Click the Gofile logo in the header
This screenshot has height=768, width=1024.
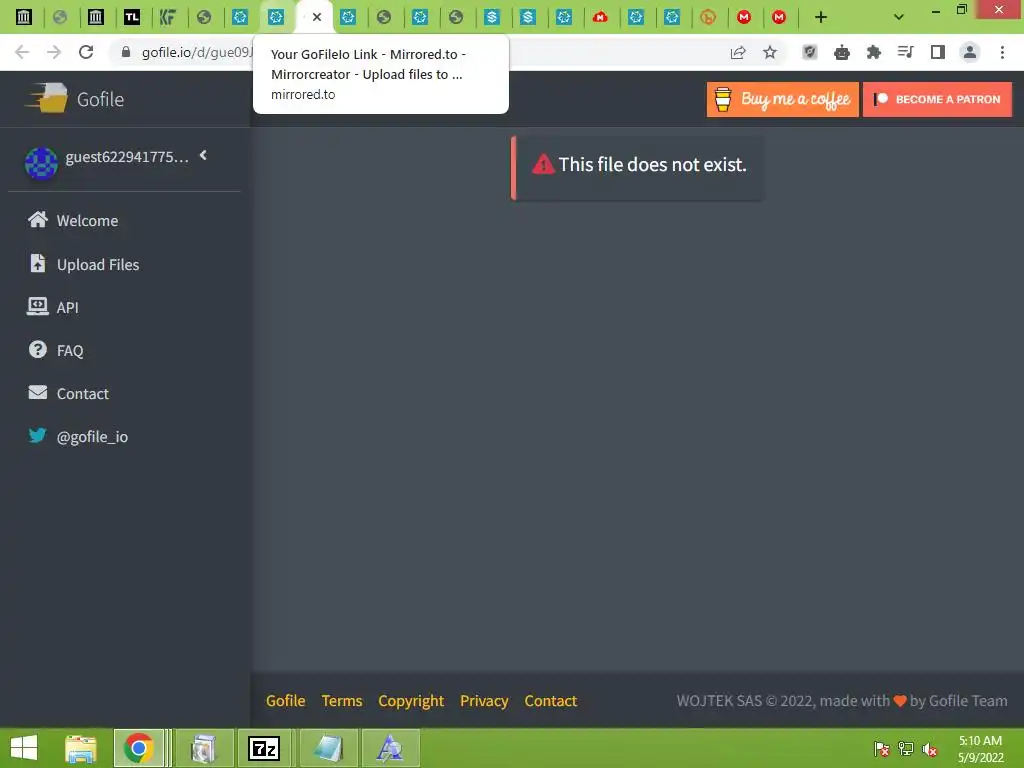tap(74, 99)
